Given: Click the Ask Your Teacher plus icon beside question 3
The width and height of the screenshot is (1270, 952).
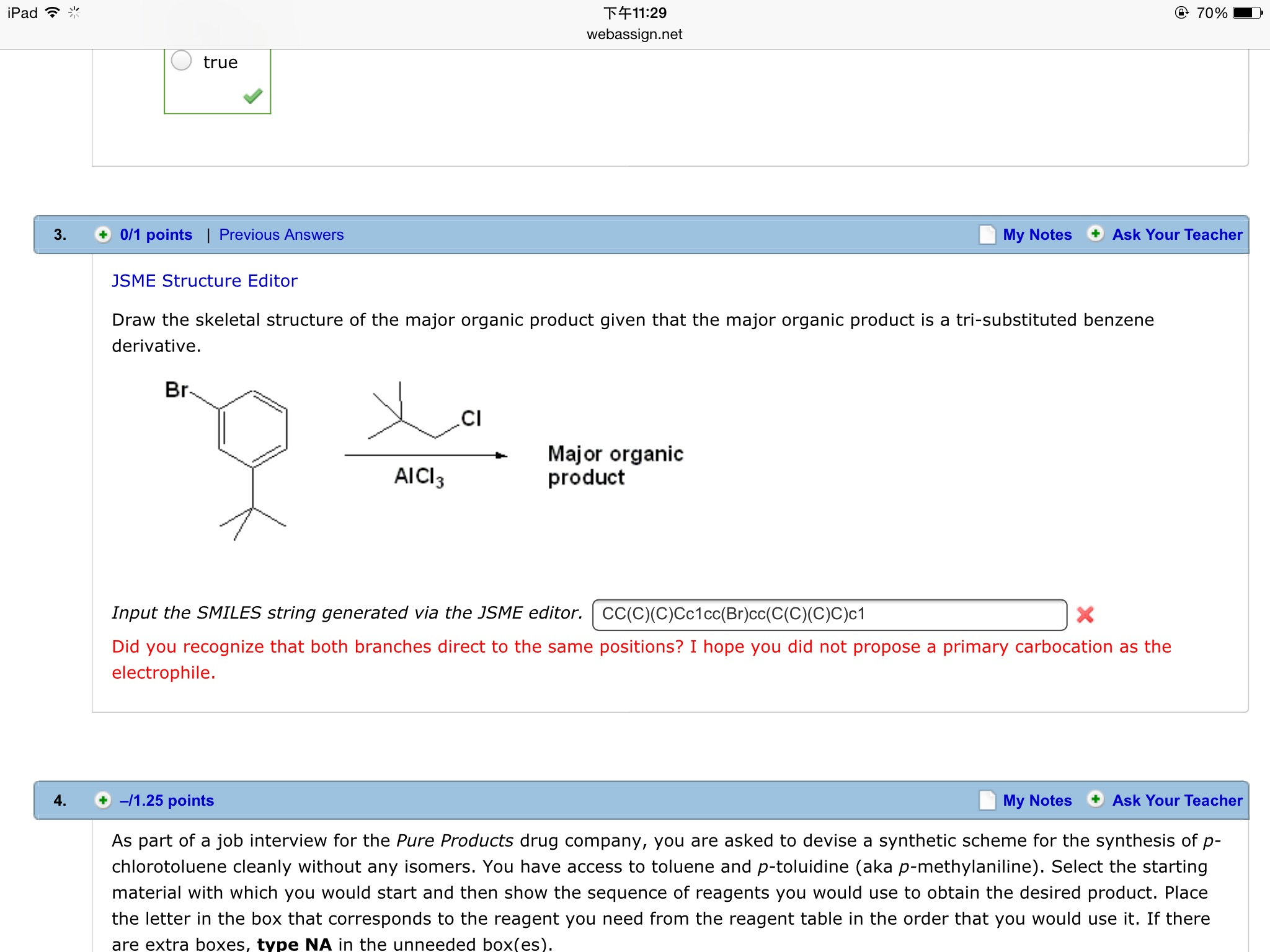Looking at the screenshot, I should tap(1095, 236).
